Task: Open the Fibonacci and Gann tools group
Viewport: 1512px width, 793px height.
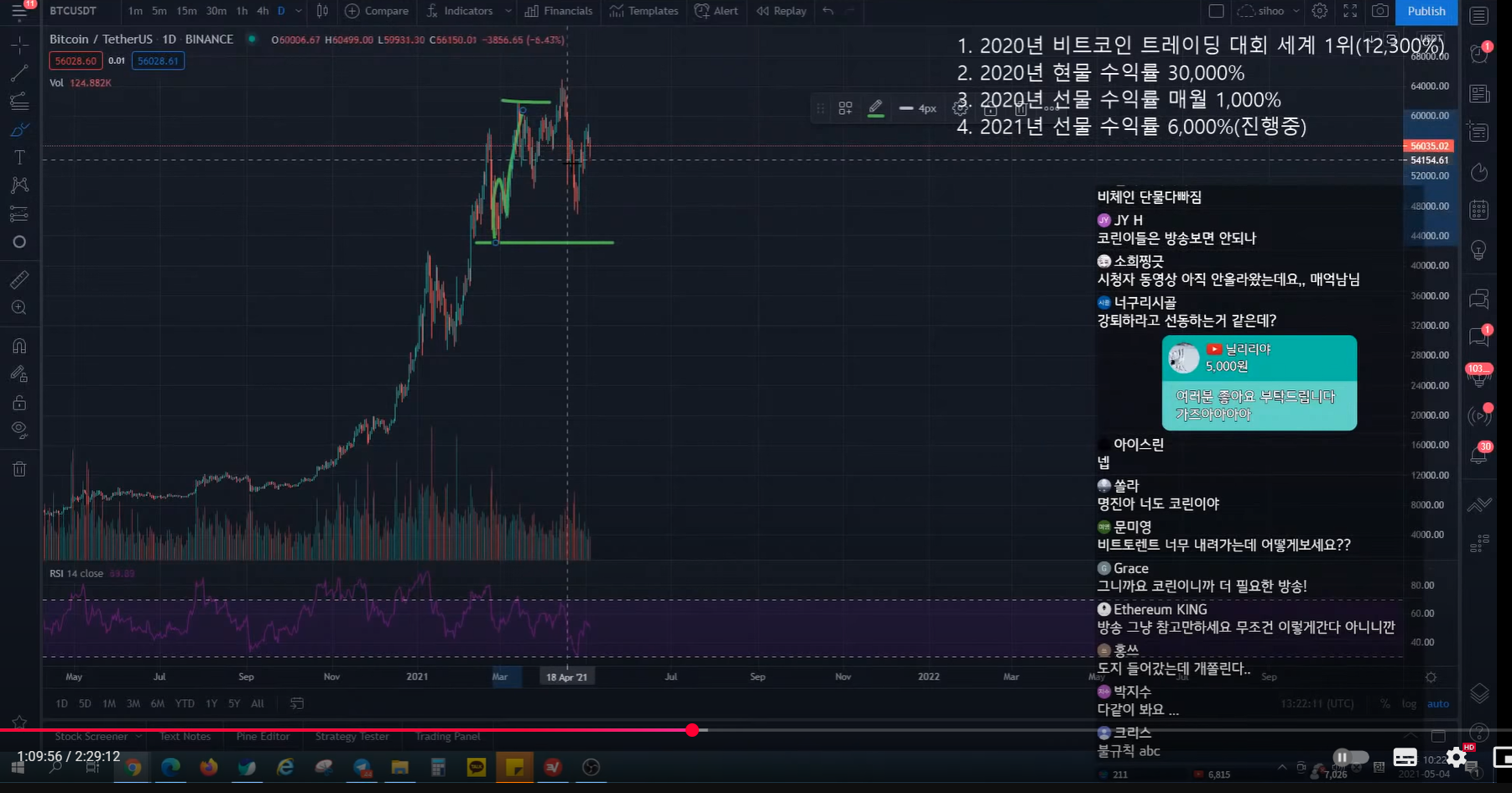Action: 19,102
